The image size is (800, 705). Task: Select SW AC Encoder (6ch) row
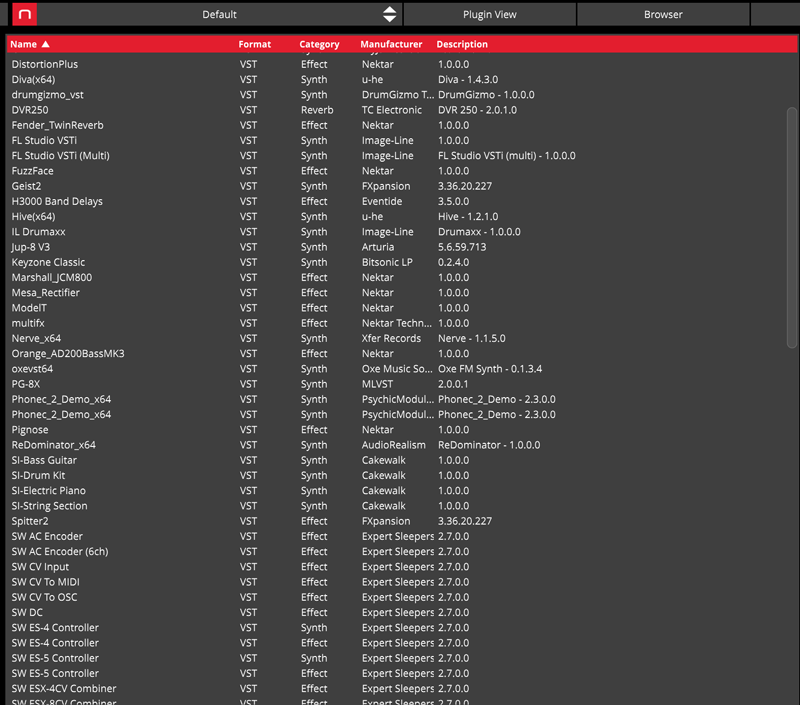[402, 552]
